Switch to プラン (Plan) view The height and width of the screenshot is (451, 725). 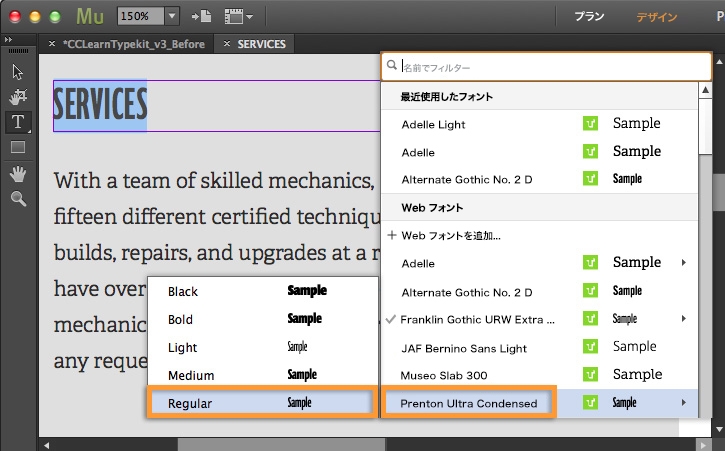coord(589,17)
